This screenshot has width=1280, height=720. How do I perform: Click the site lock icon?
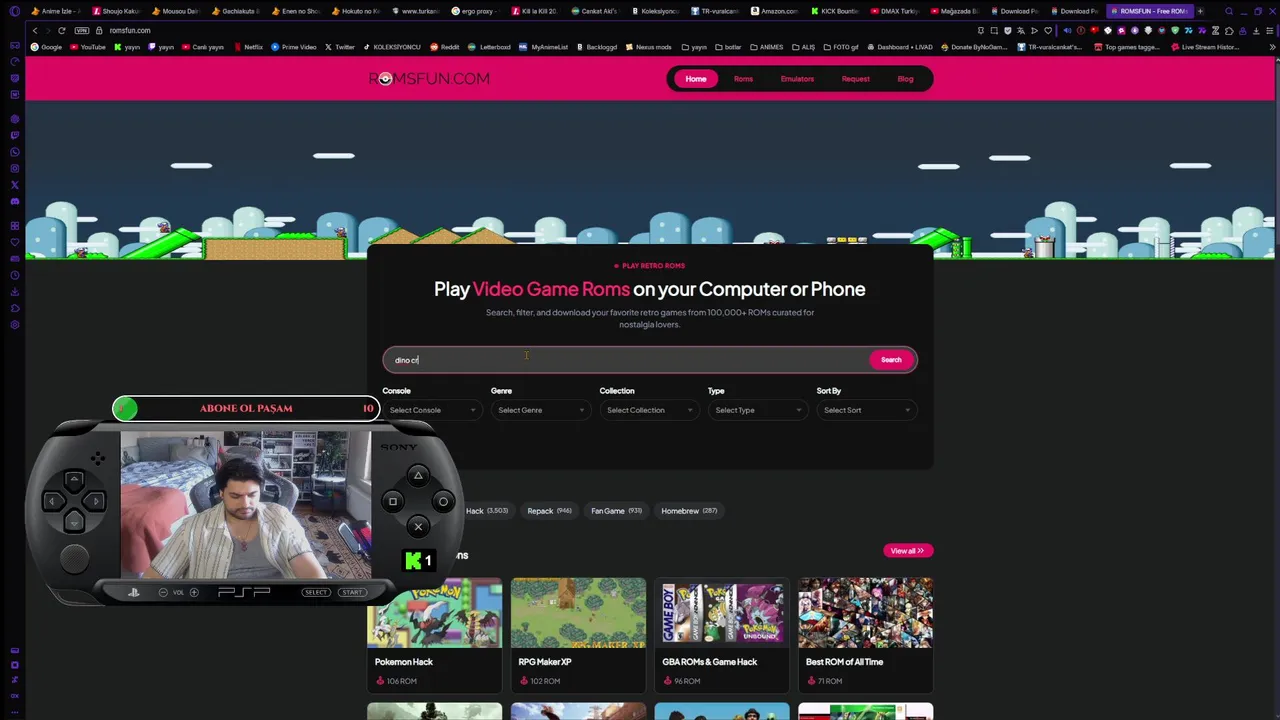(x=99, y=31)
